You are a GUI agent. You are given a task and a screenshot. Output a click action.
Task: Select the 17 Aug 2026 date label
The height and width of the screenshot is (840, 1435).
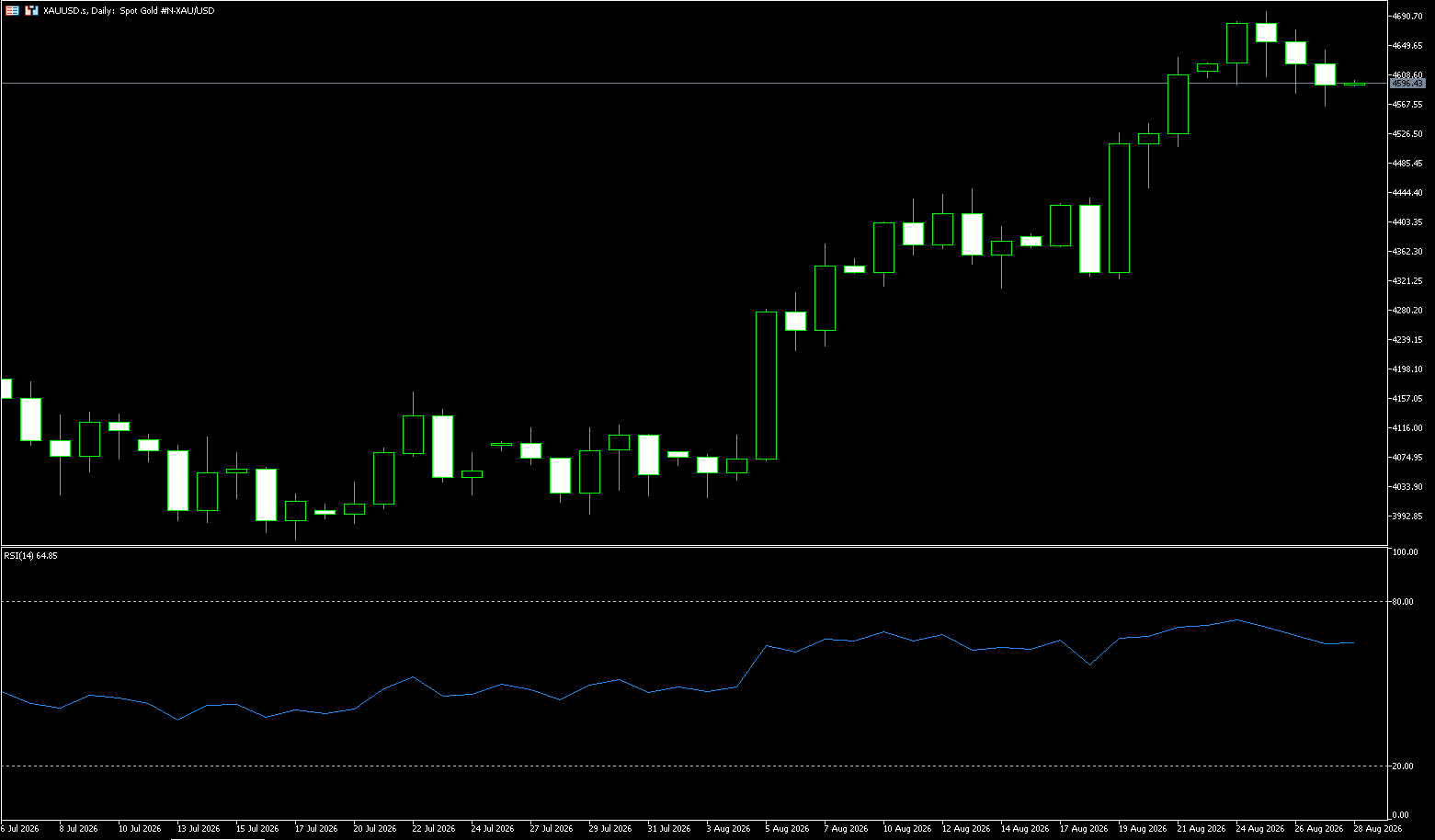click(x=1083, y=829)
